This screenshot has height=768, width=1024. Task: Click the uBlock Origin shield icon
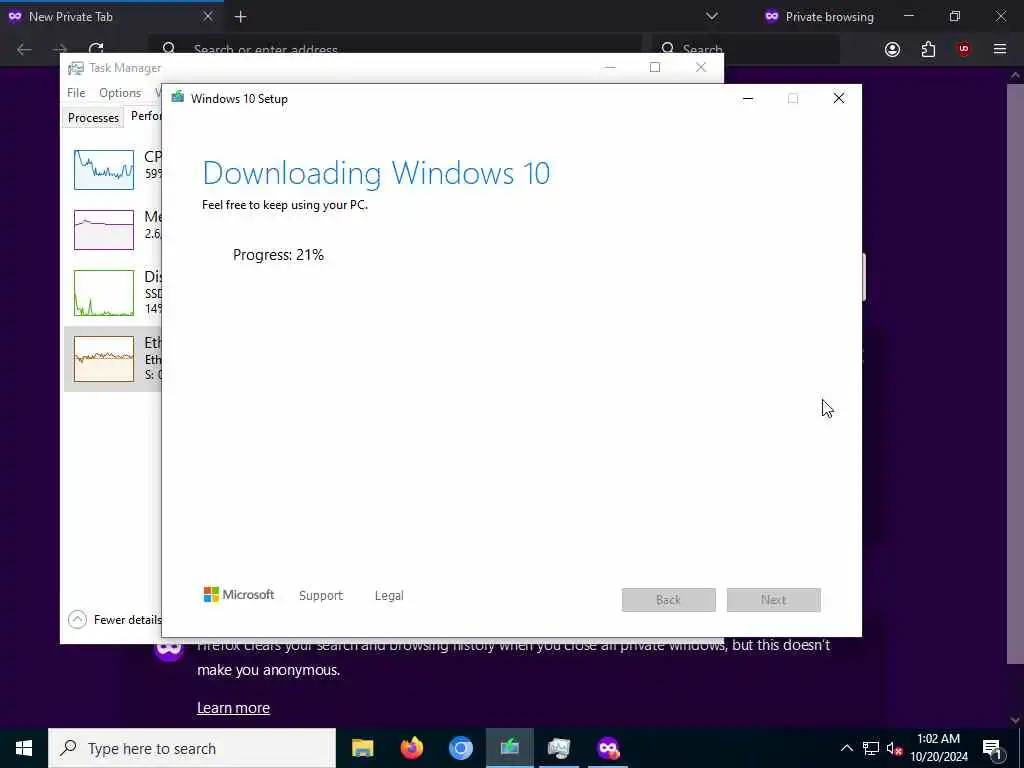(963, 49)
